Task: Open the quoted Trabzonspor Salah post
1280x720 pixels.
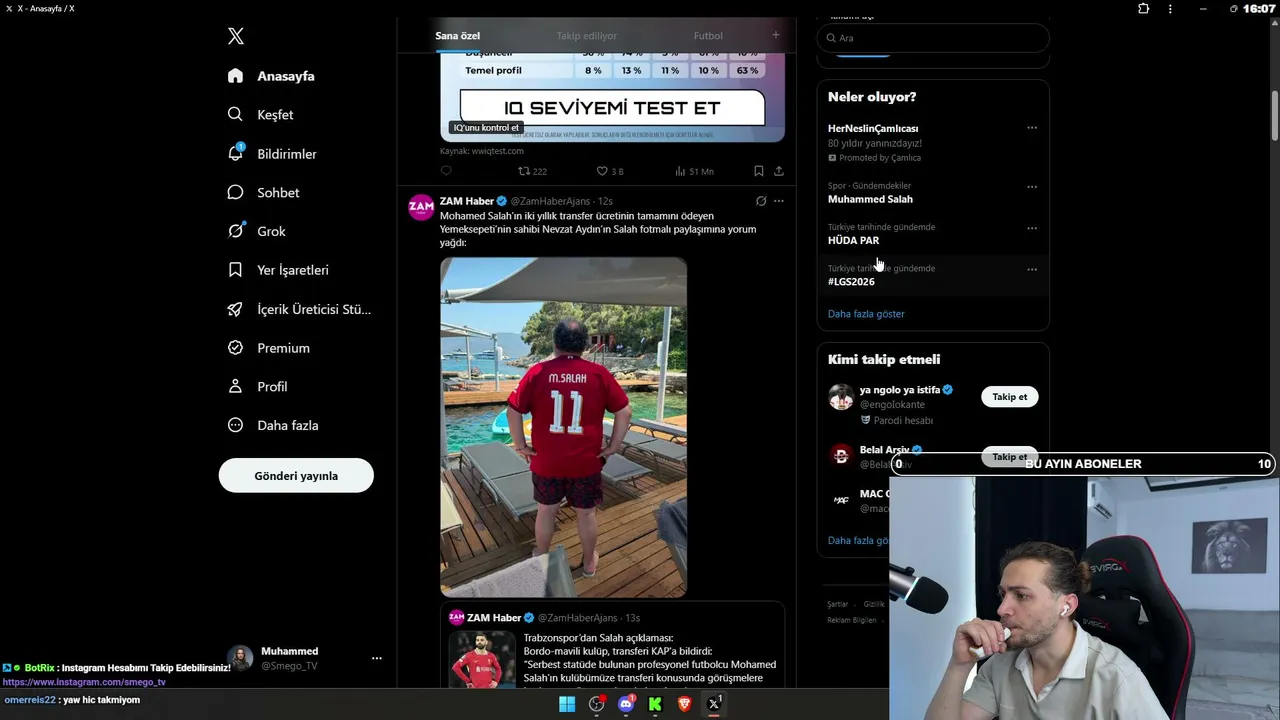Action: pos(612,645)
